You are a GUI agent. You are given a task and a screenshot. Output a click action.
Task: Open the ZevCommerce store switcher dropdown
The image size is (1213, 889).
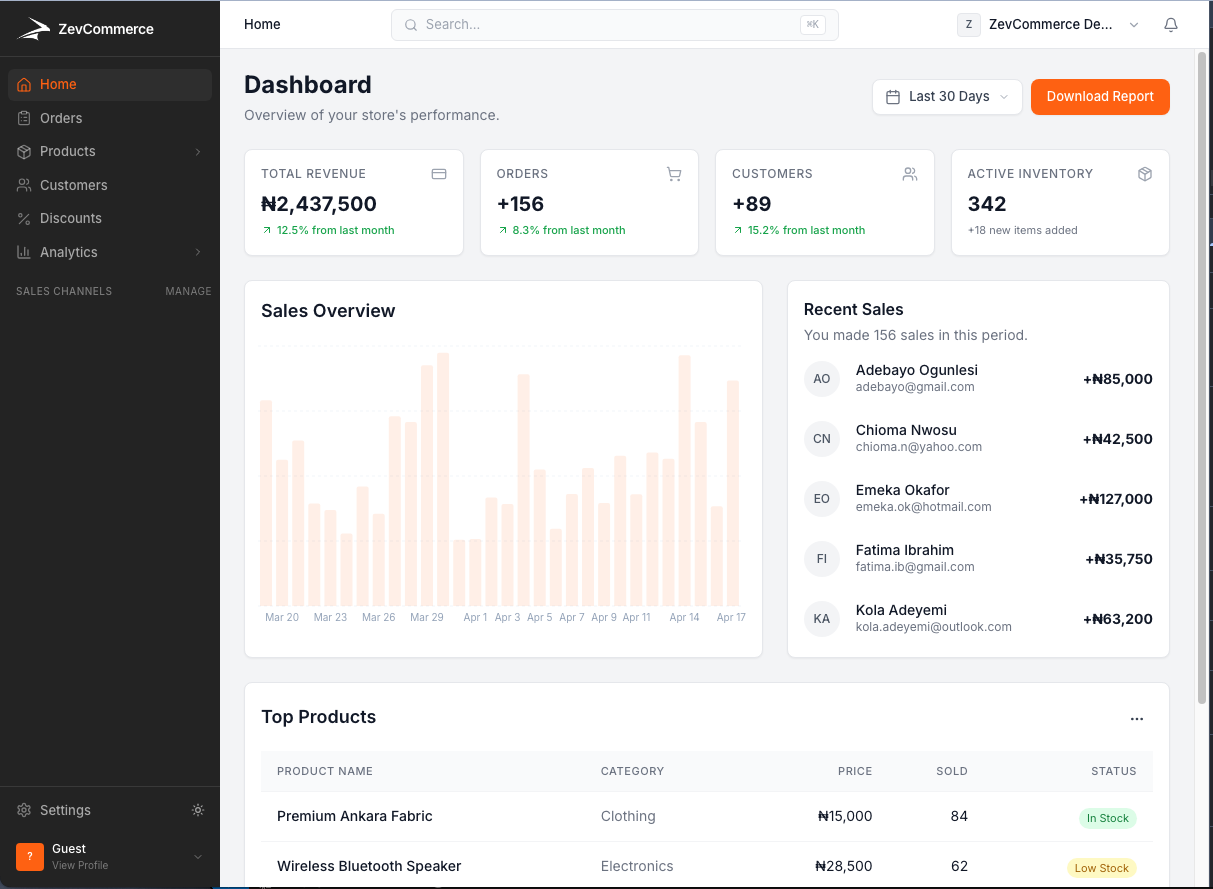1050,25
